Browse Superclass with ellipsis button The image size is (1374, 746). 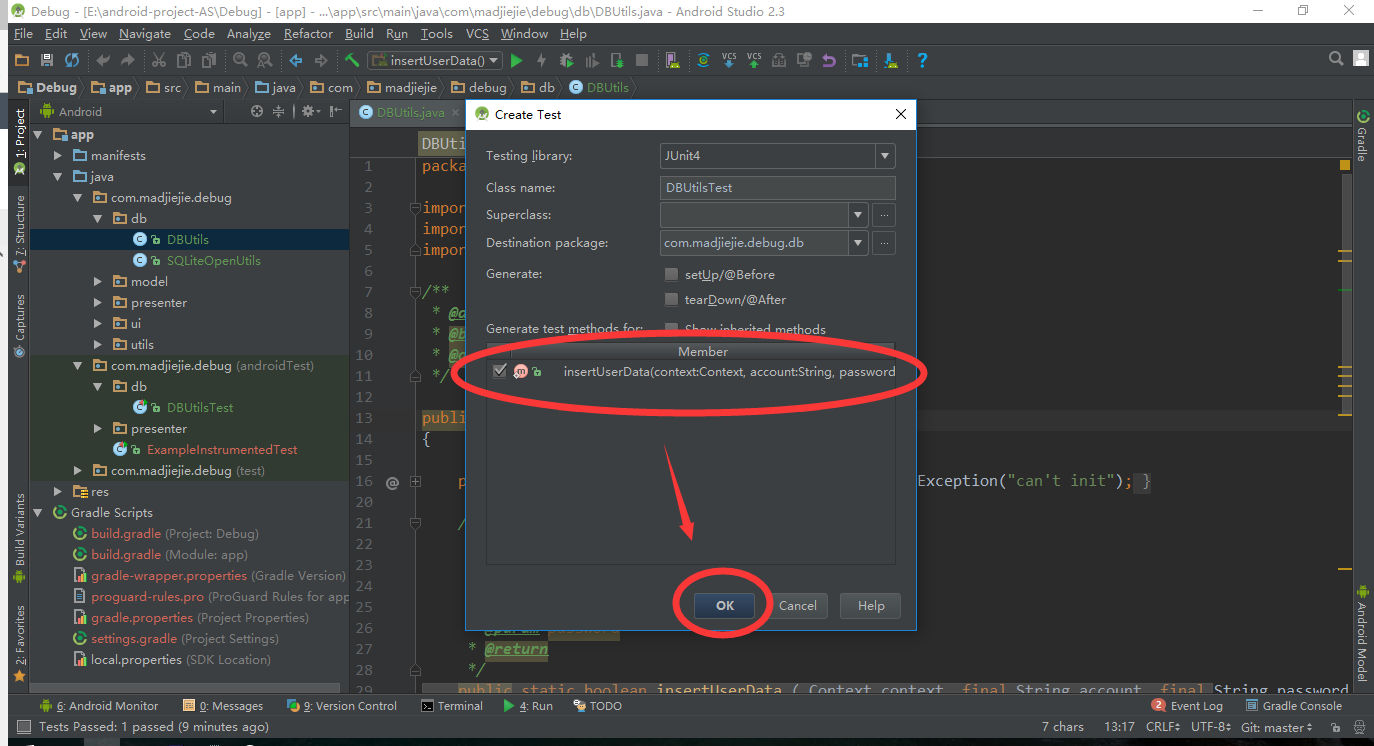click(884, 215)
